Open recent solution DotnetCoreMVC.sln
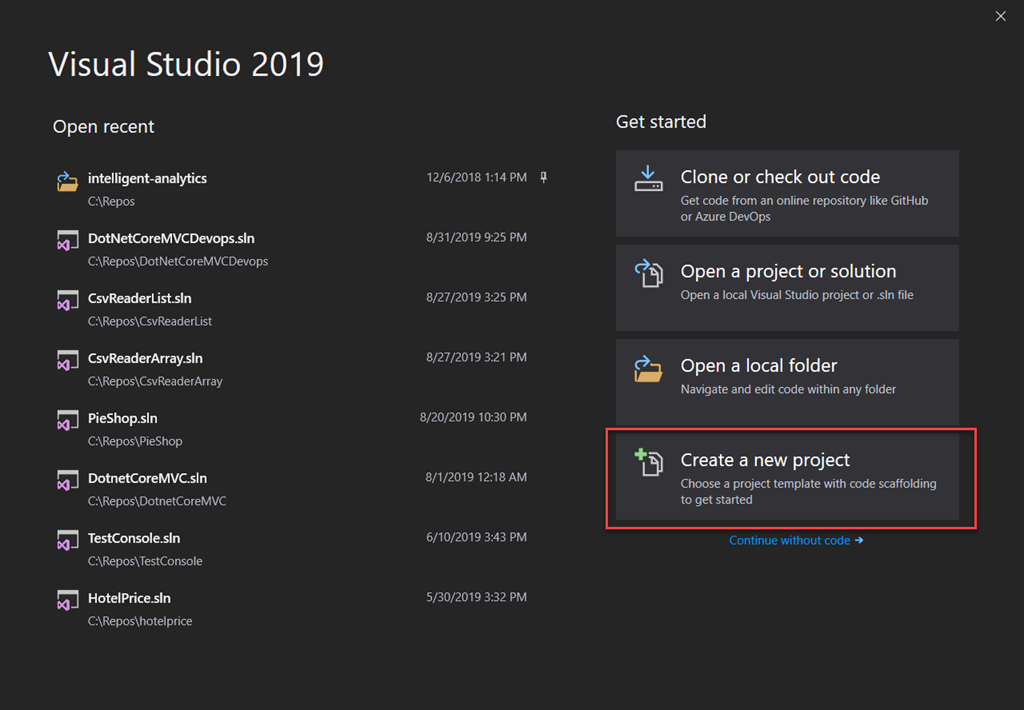Screen dimensions: 1024x710 (301, 489)
